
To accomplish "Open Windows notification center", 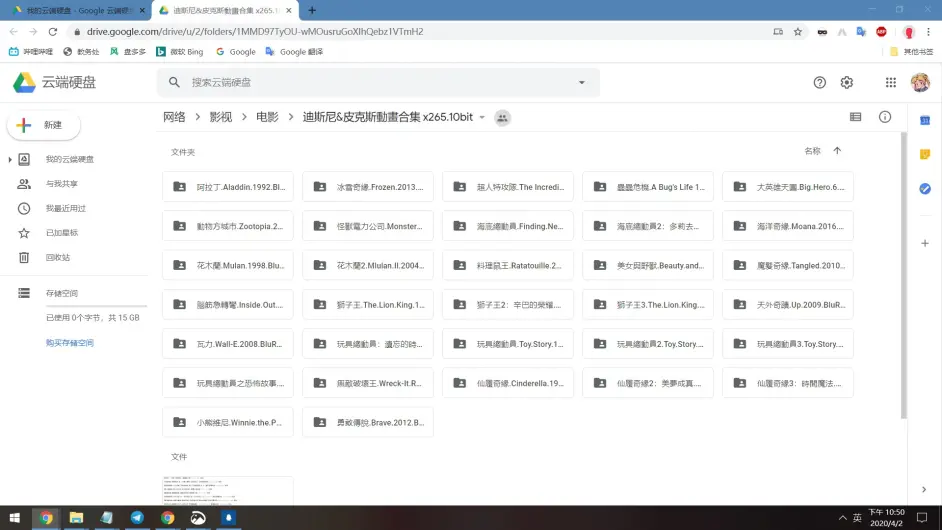I will [x=922, y=517].
